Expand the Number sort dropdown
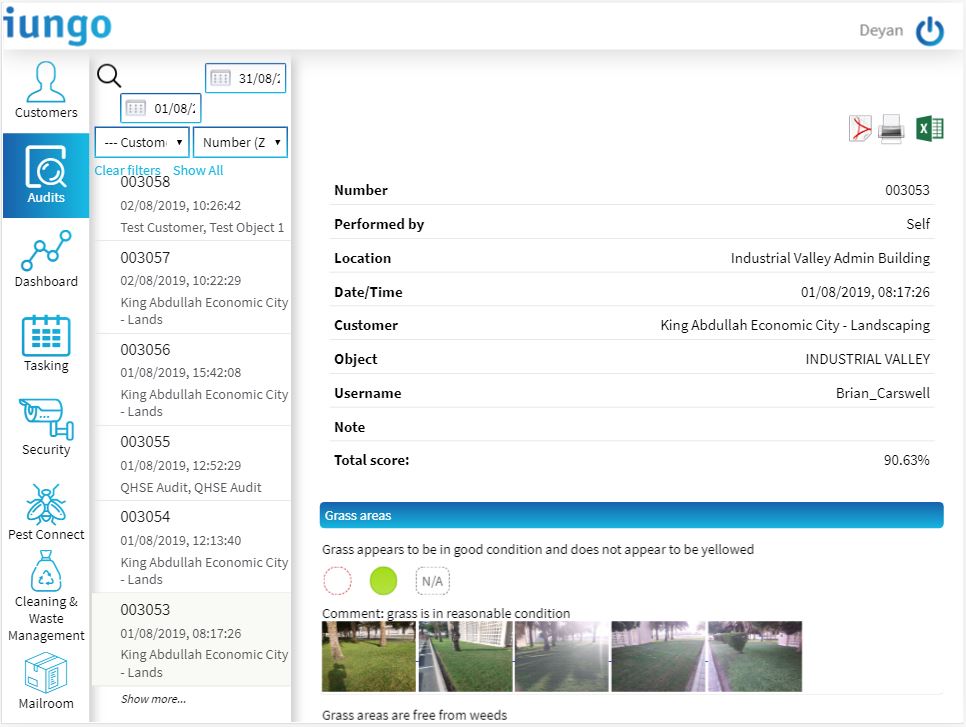 (241, 142)
